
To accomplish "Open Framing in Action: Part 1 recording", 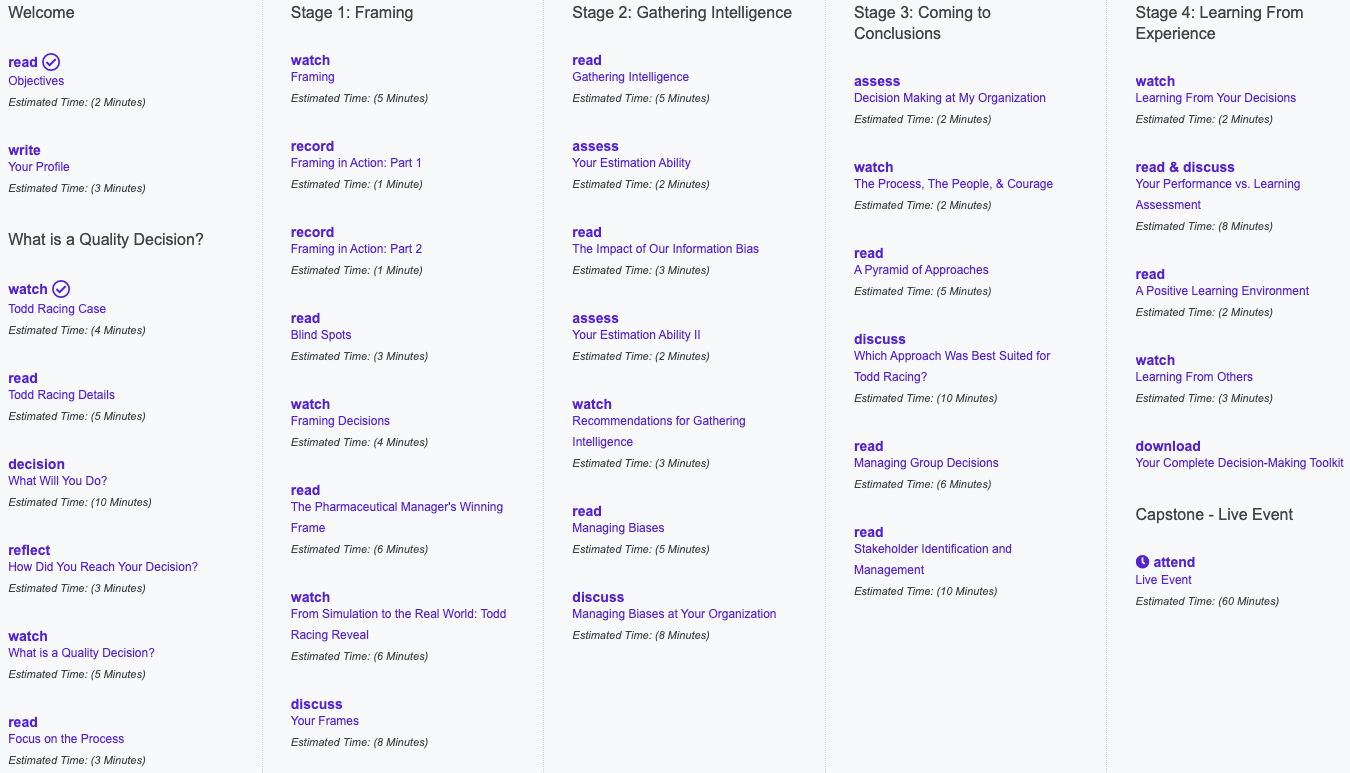I will pyautogui.click(x=356, y=163).
